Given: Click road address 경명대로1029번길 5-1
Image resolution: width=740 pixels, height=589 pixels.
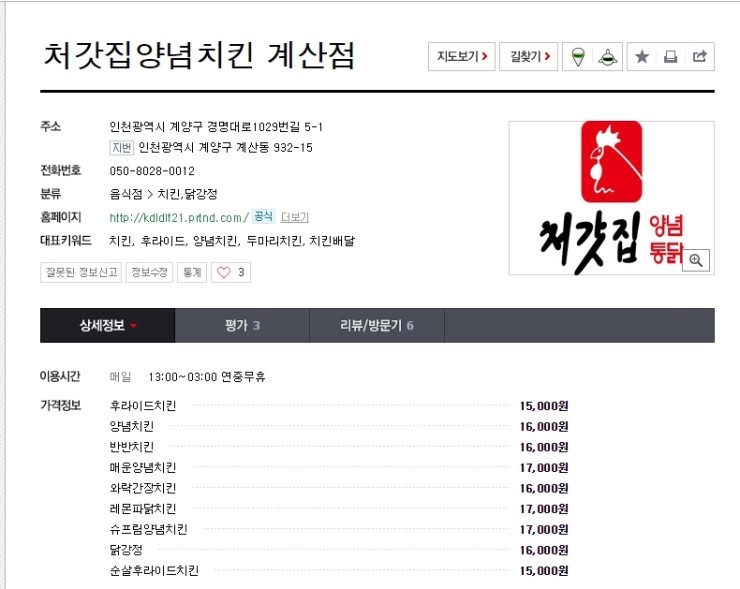Looking at the screenshot, I should [265, 126].
